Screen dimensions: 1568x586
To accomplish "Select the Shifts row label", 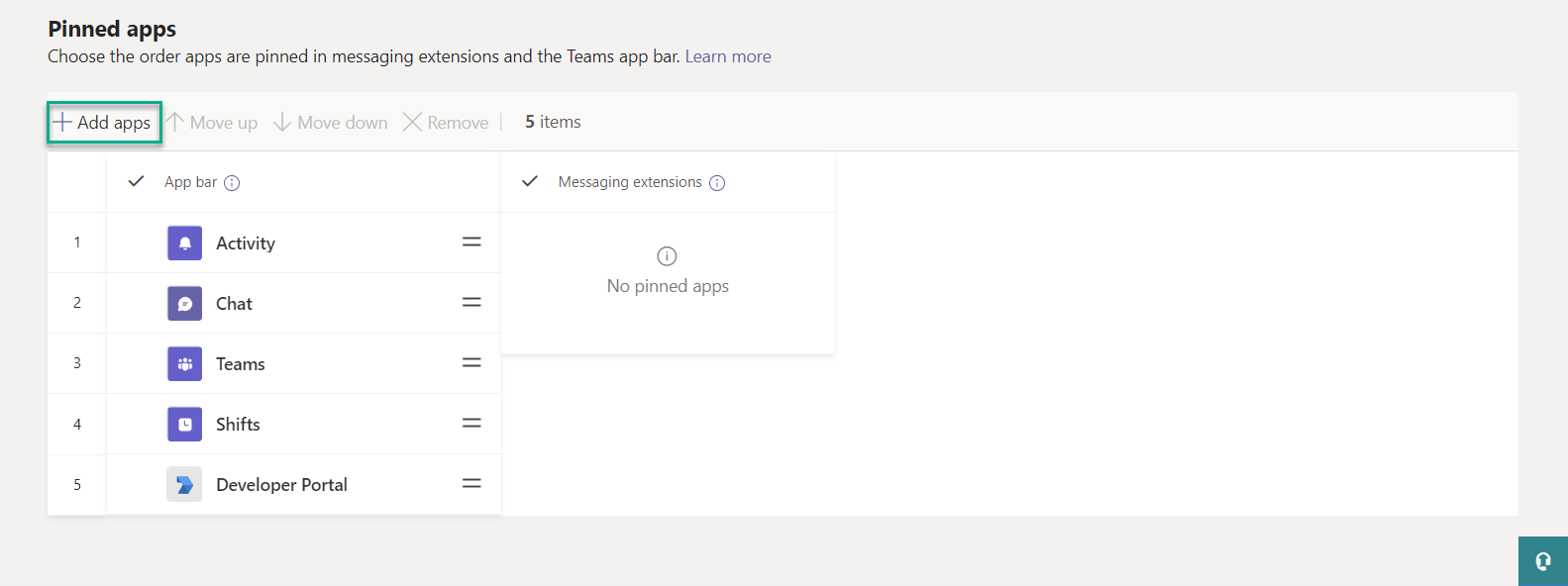I will coord(238,425).
